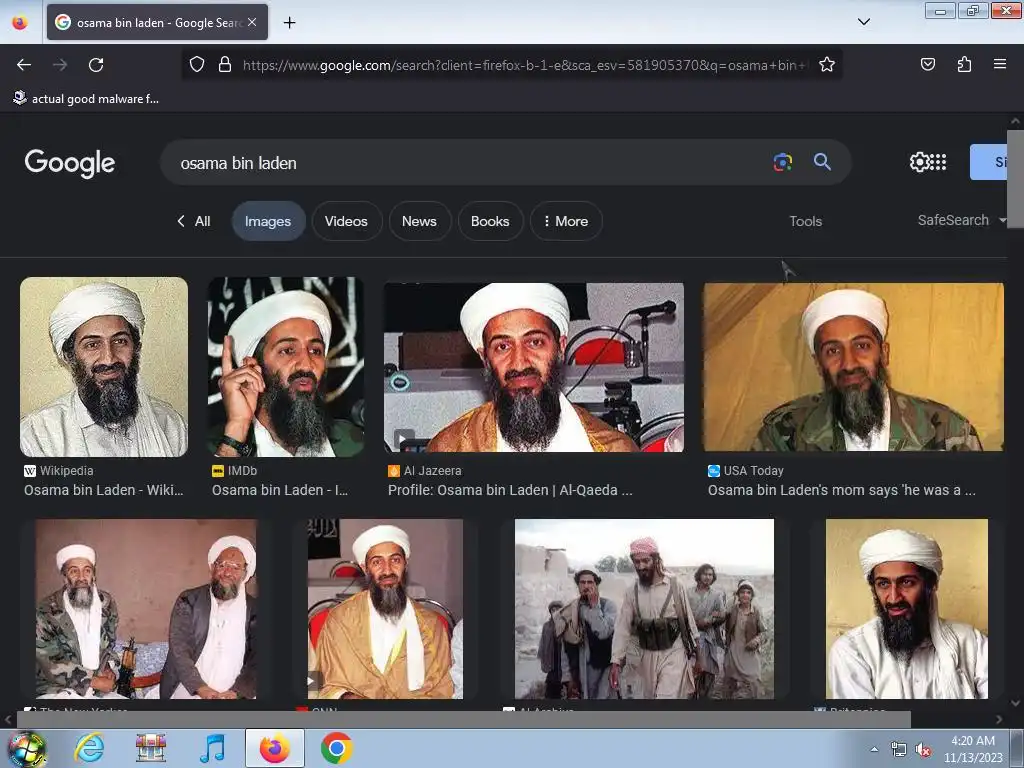Reload the current page
Image resolution: width=1024 pixels, height=768 pixels.
[x=96, y=65]
